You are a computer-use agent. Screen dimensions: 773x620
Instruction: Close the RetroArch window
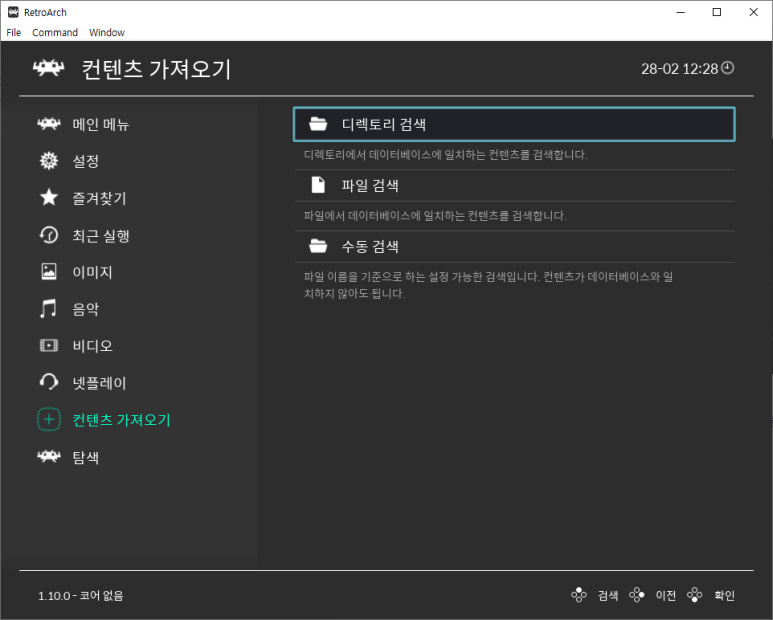pyautogui.click(x=753, y=12)
